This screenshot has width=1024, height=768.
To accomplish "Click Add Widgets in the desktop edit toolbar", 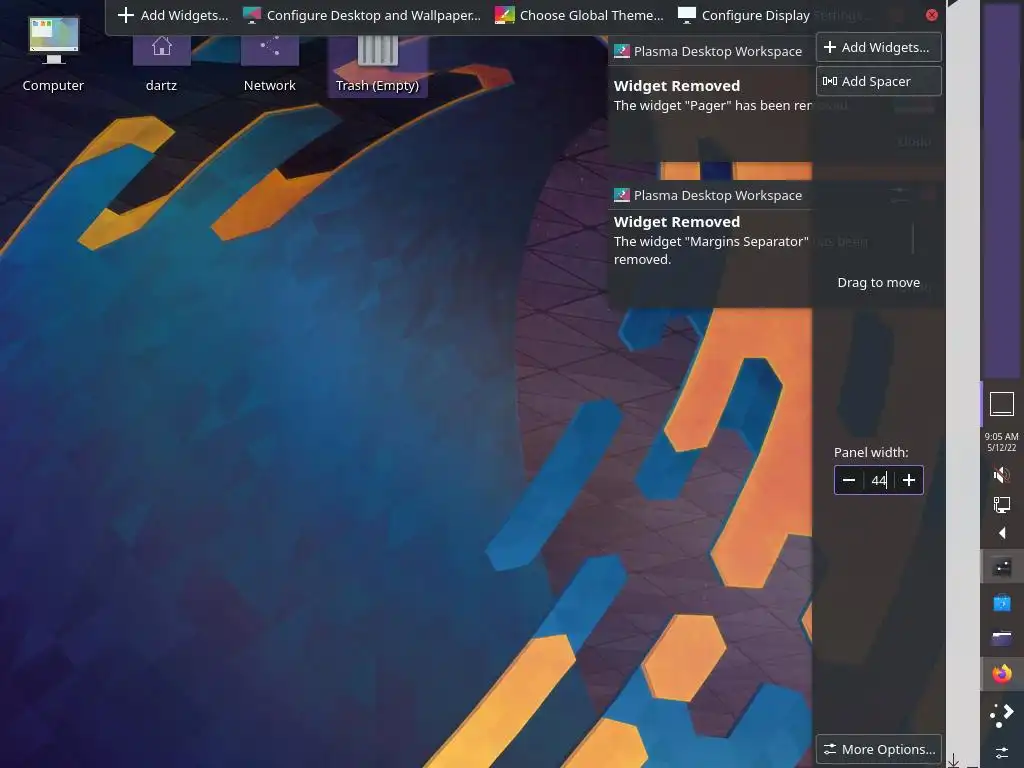I will [172, 15].
